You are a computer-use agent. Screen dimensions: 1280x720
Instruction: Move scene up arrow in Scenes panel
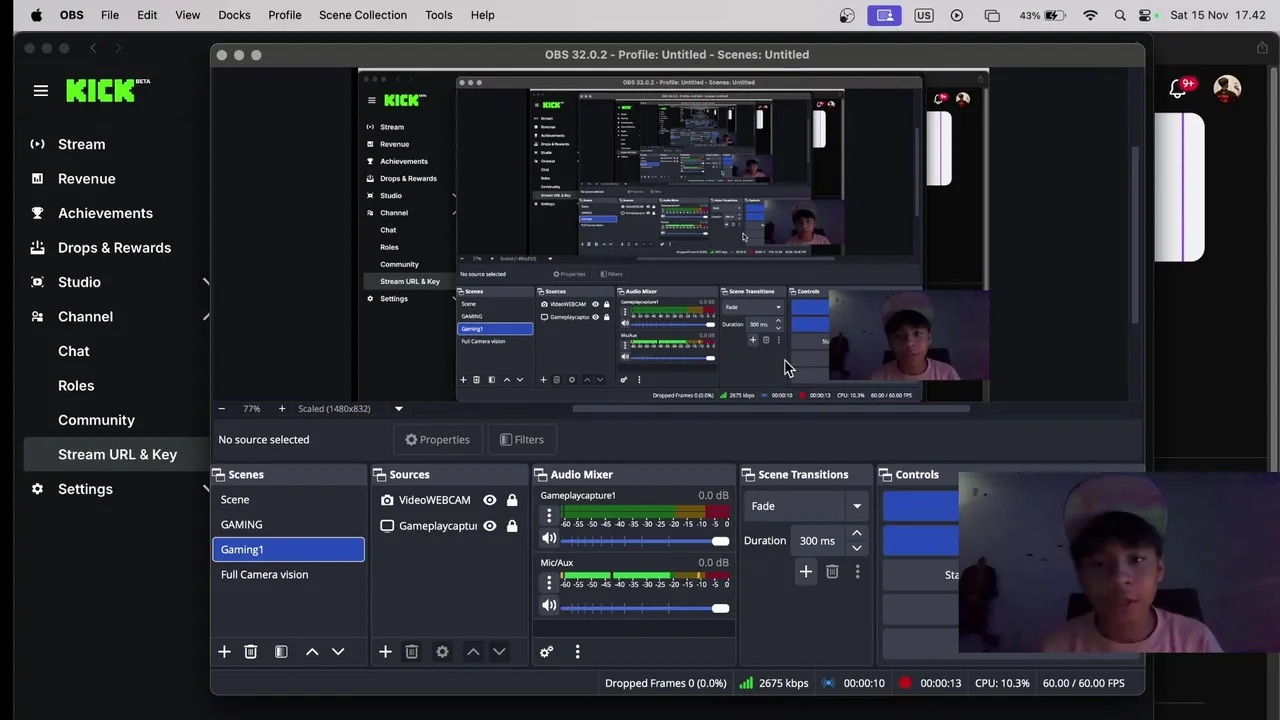(x=312, y=652)
